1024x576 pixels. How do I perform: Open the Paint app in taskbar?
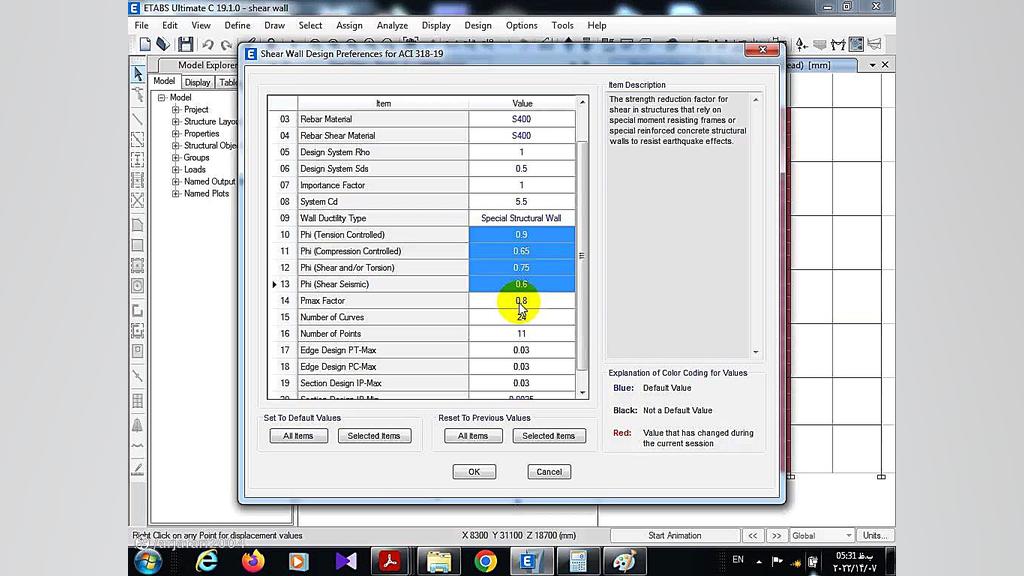(624, 561)
